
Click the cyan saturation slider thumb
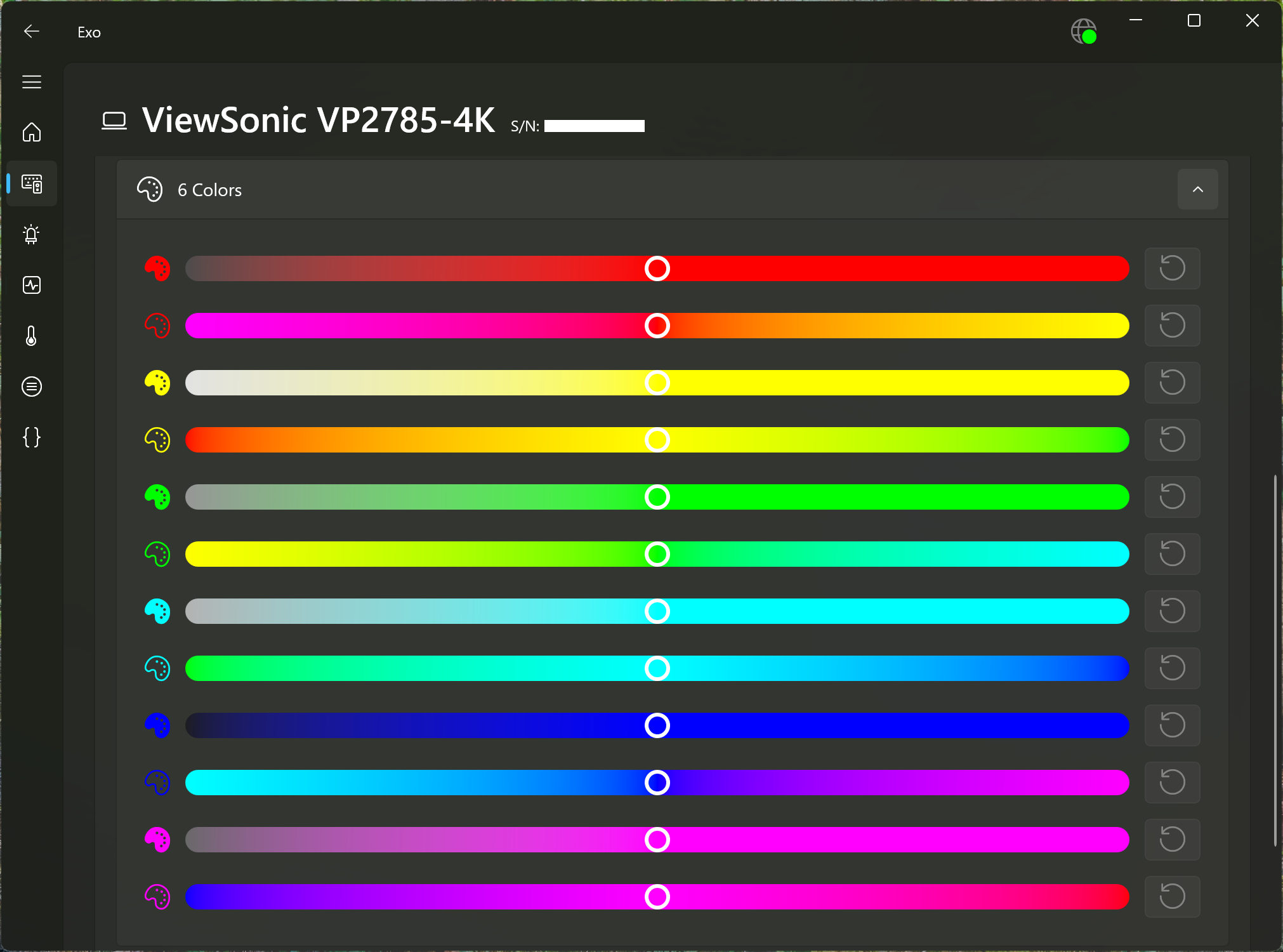pos(657,611)
